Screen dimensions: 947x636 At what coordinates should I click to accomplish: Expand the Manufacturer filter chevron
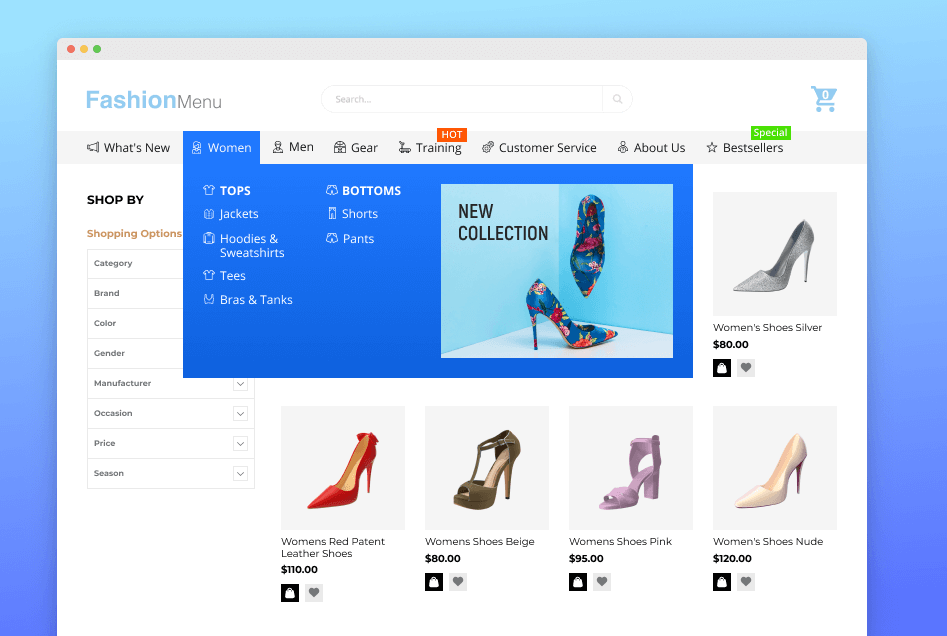pos(240,384)
